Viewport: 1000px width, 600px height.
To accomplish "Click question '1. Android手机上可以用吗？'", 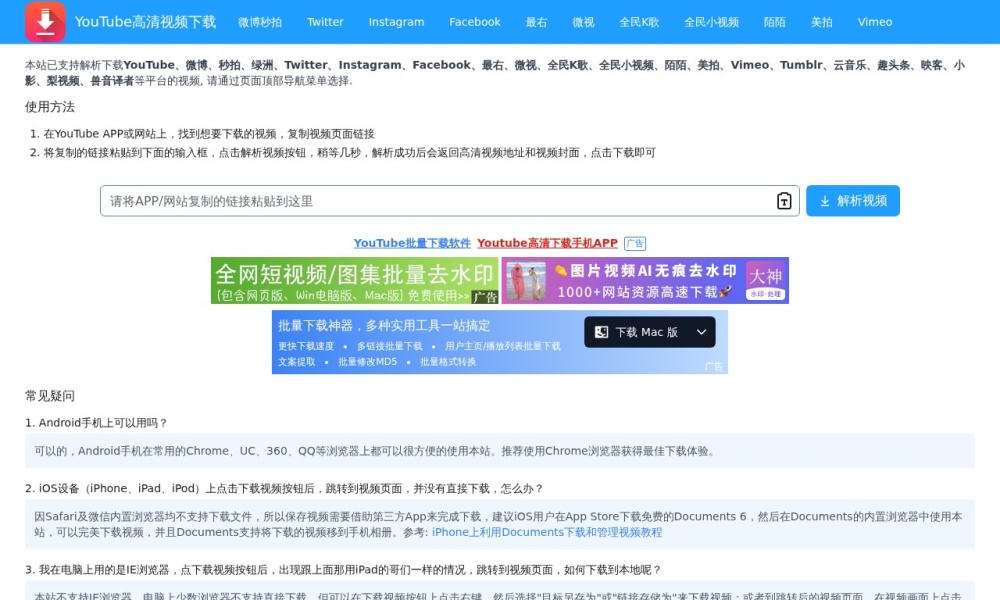I will click(96, 423).
